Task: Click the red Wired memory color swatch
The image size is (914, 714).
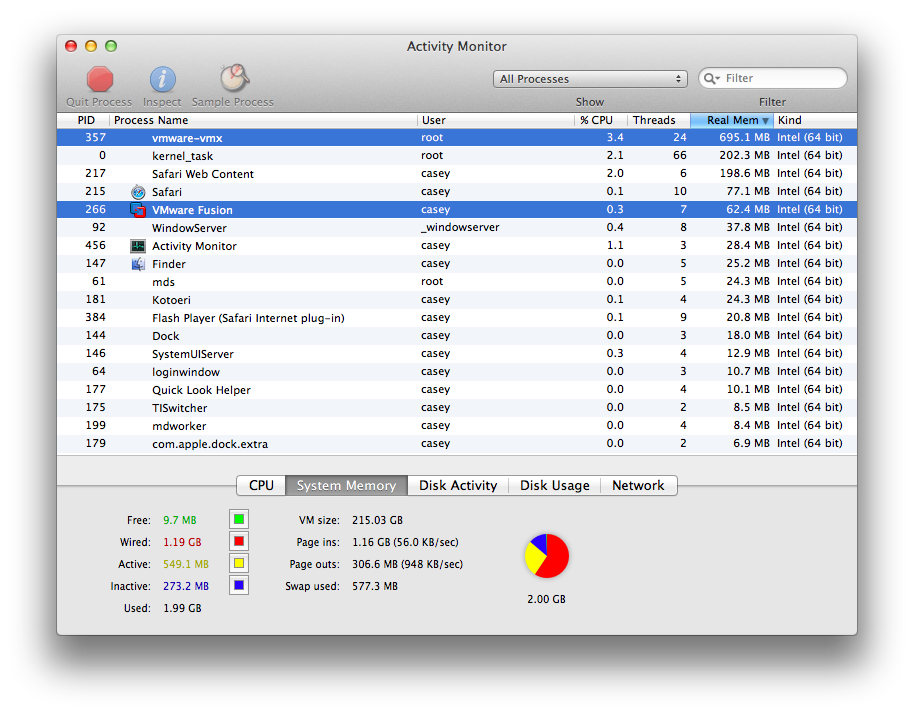Action: pyautogui.click(x=239, y=541)
